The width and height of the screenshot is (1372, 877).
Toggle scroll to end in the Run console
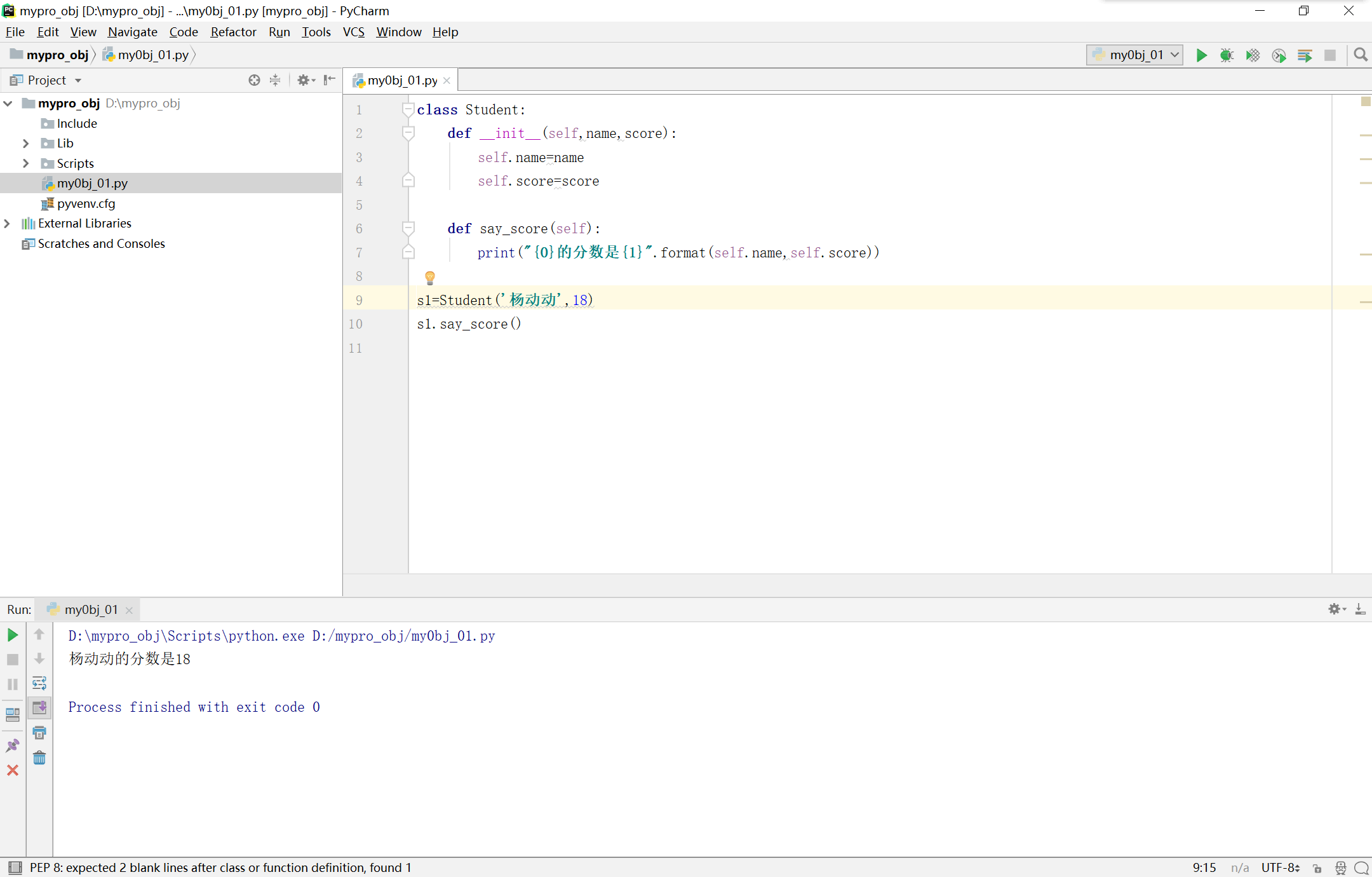point(39,708)
